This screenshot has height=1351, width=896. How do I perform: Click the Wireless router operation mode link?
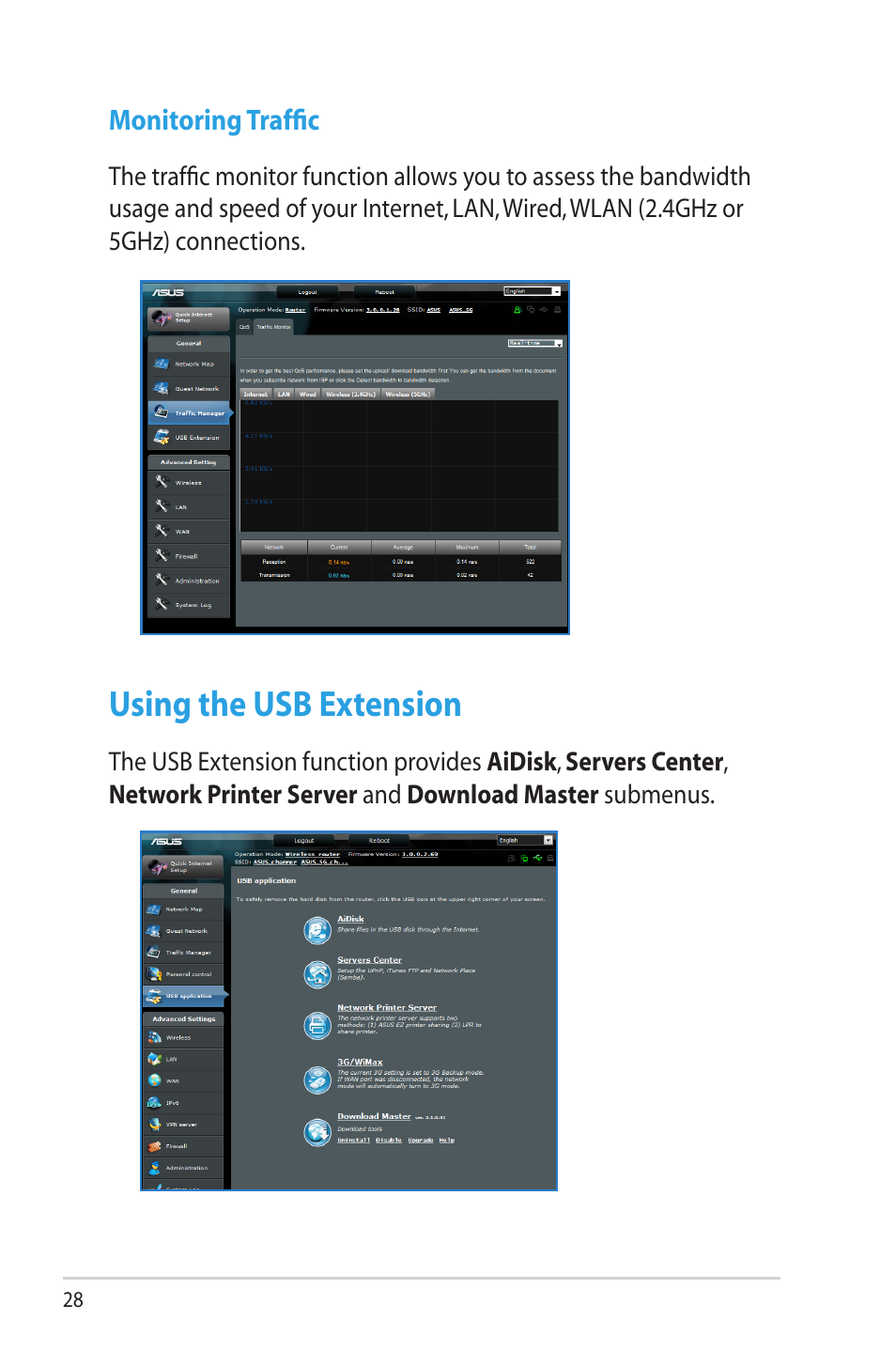(x=313, y=855)
